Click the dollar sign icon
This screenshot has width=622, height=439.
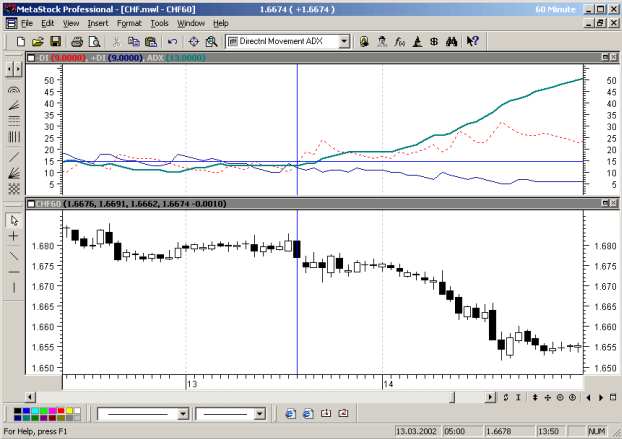(x=434, y=41)
